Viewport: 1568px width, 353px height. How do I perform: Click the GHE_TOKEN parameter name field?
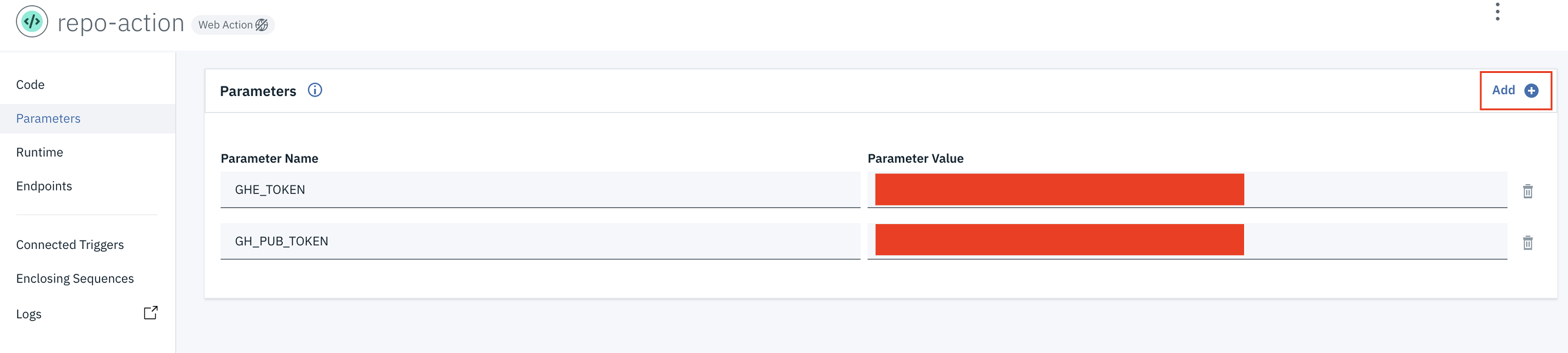(540, 189)
